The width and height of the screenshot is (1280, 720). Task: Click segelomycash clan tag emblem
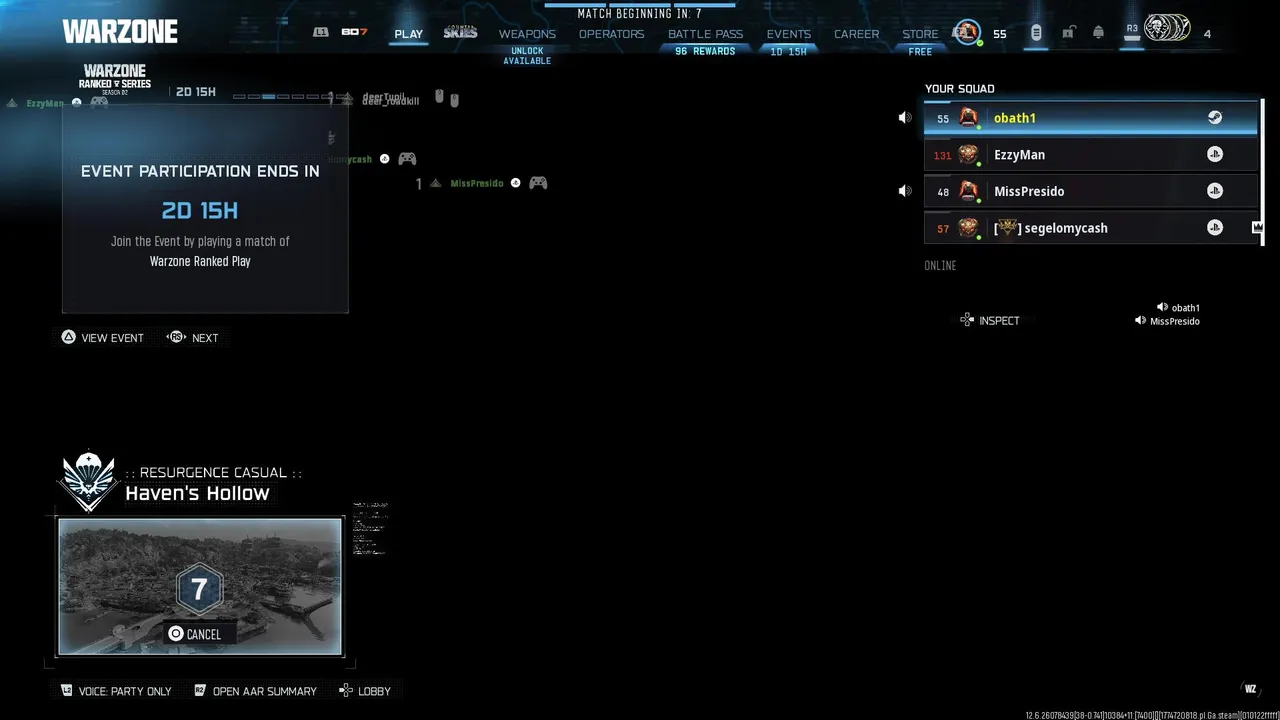(1008, 228)
